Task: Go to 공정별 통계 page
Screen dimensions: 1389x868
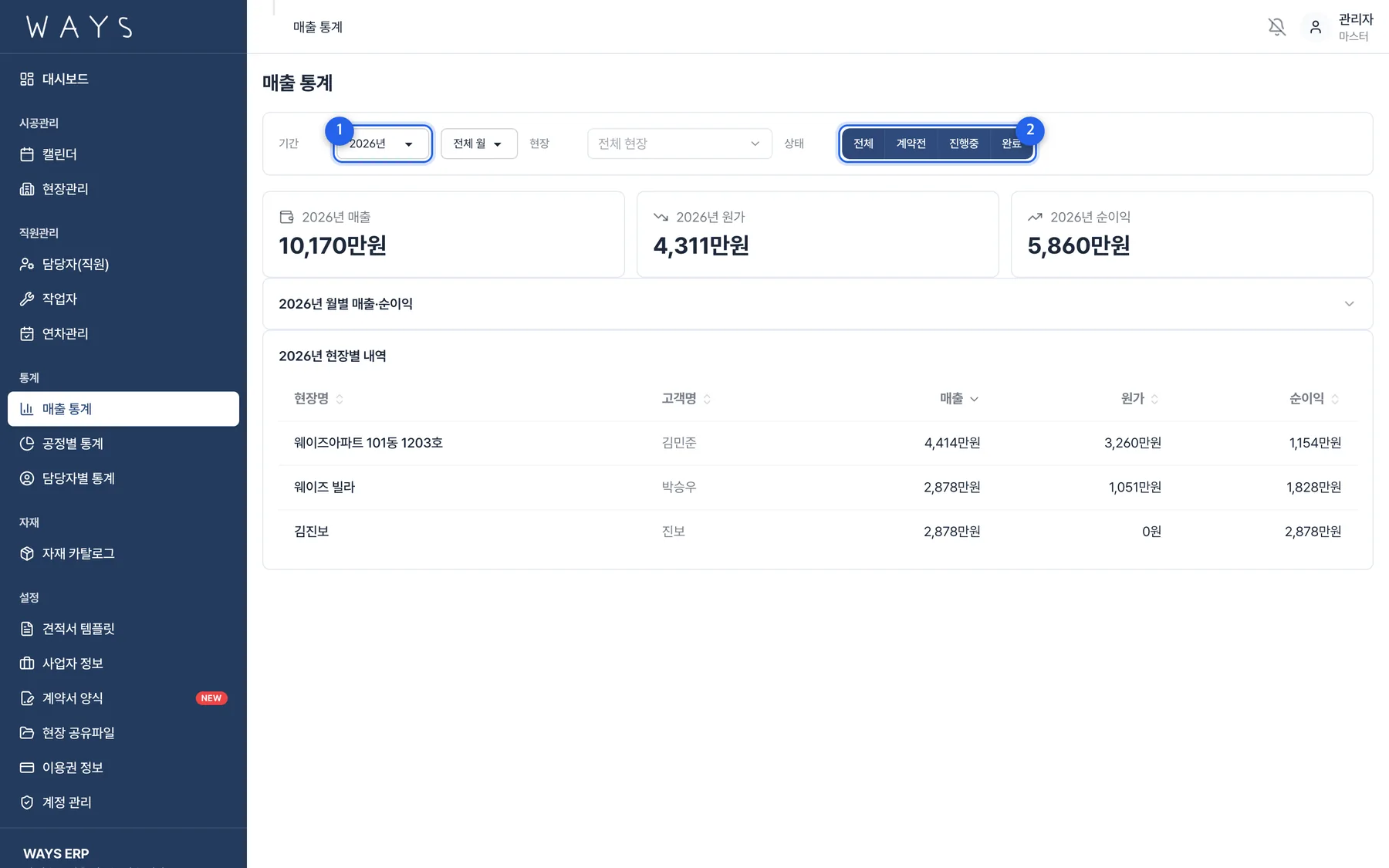Action: tap(123, 444)
